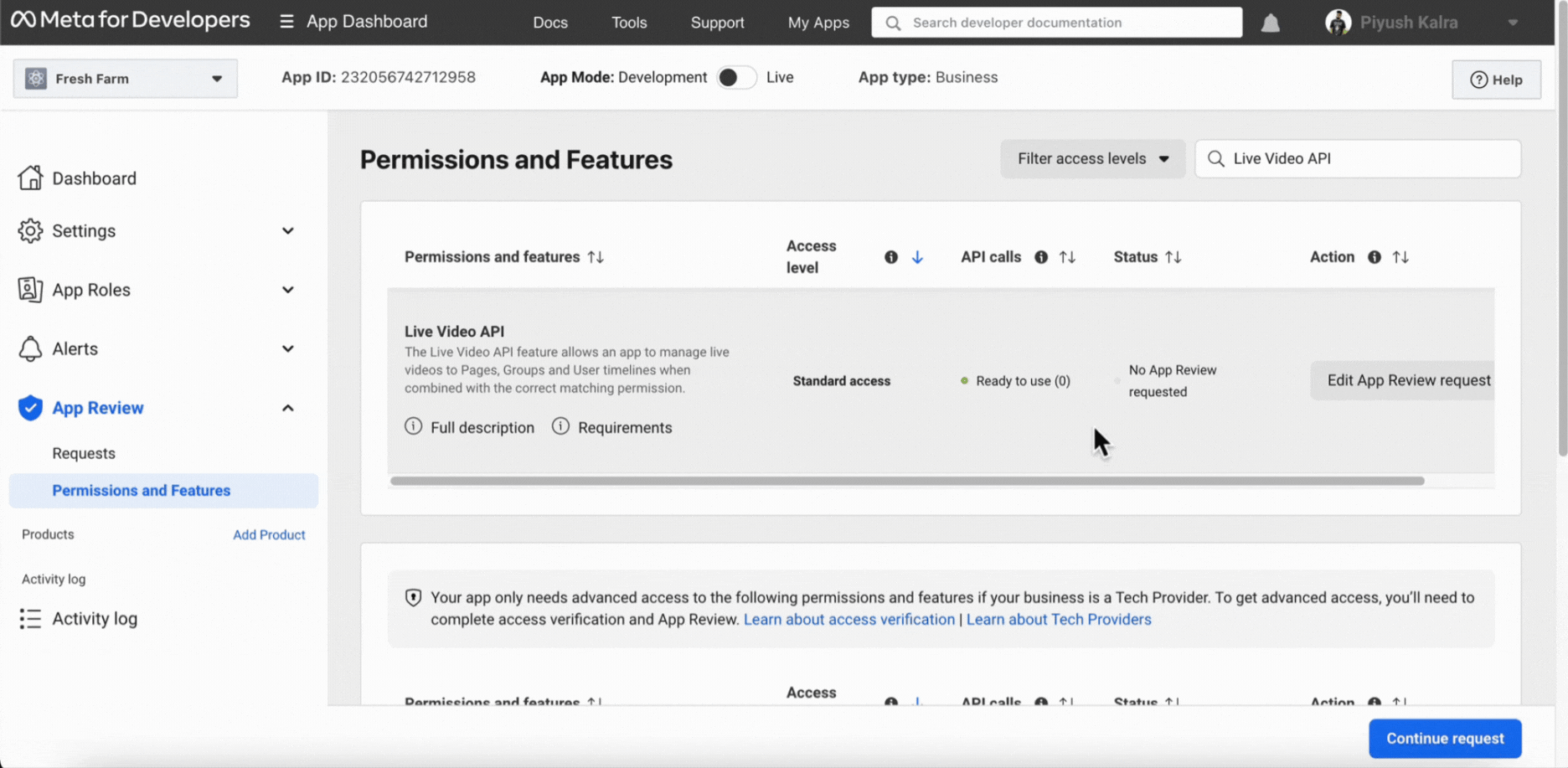Click search icon in Live Video API filter
The width and height of the screenshot is (1568, 768).
point(1216,159)
